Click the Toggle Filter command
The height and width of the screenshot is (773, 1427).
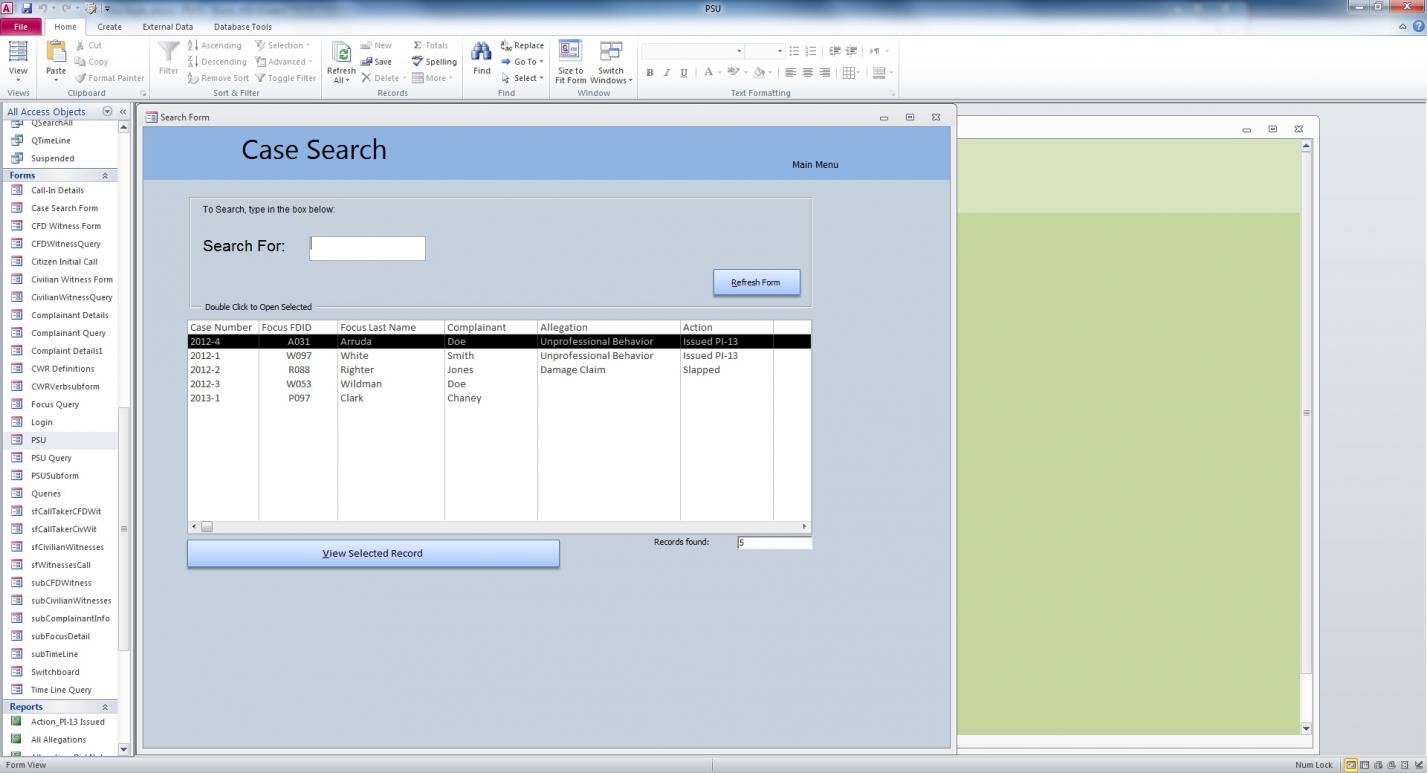(x=286, y=78)
